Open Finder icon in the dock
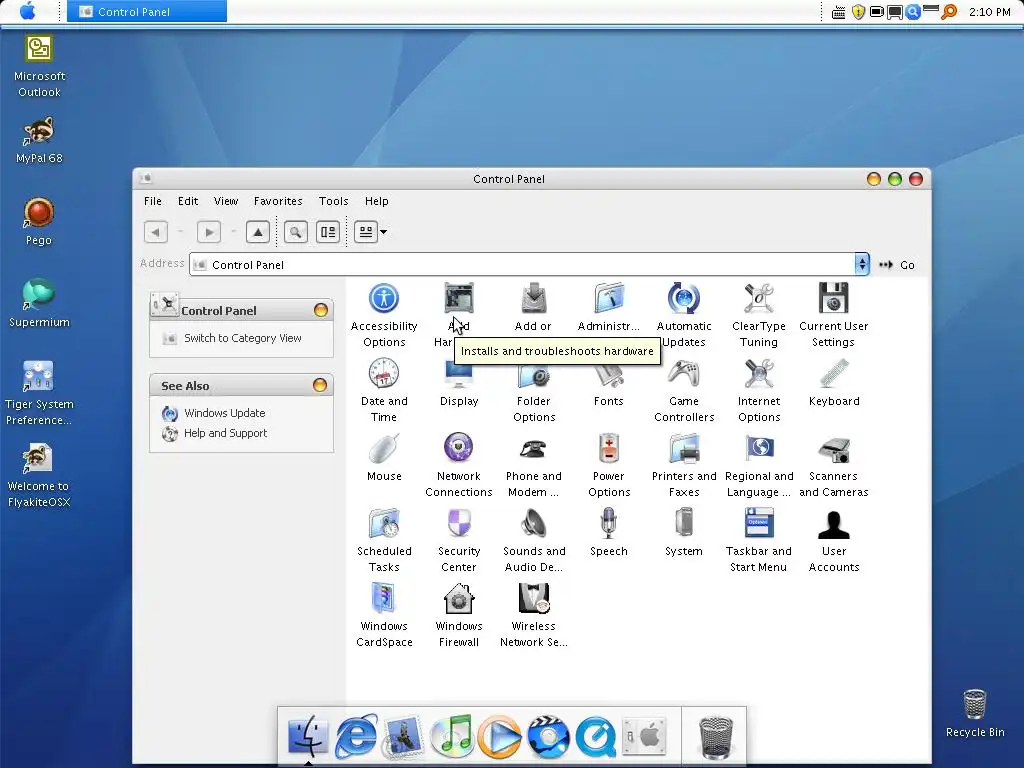 pyautogui.click(x=307, y=736)
